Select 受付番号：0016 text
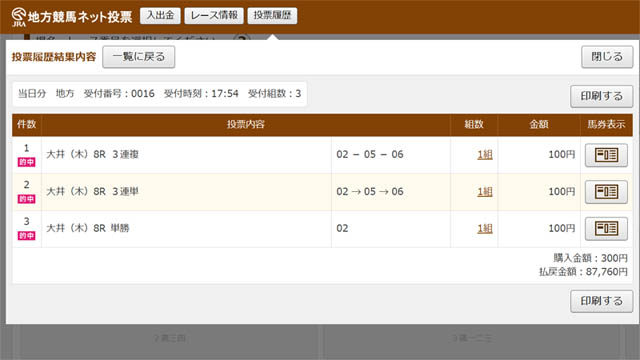640x360 pixels. tap(119, 93)
